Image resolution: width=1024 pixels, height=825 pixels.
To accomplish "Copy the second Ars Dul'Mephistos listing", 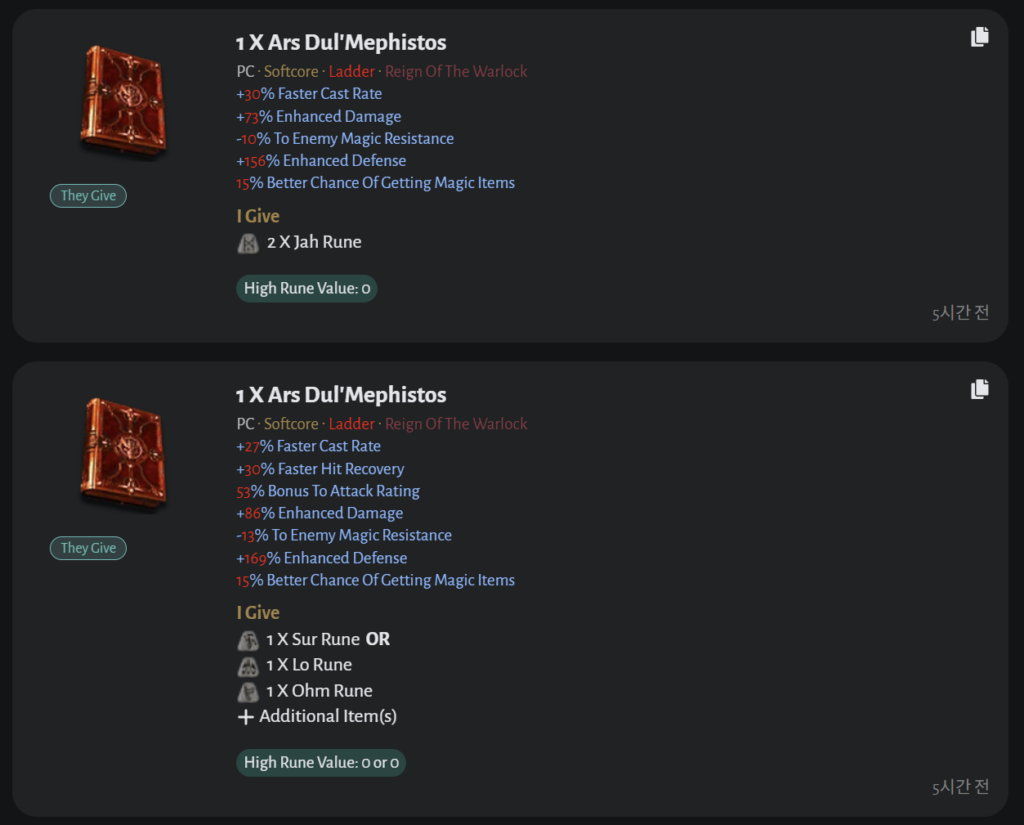I will tap(980, 389).
